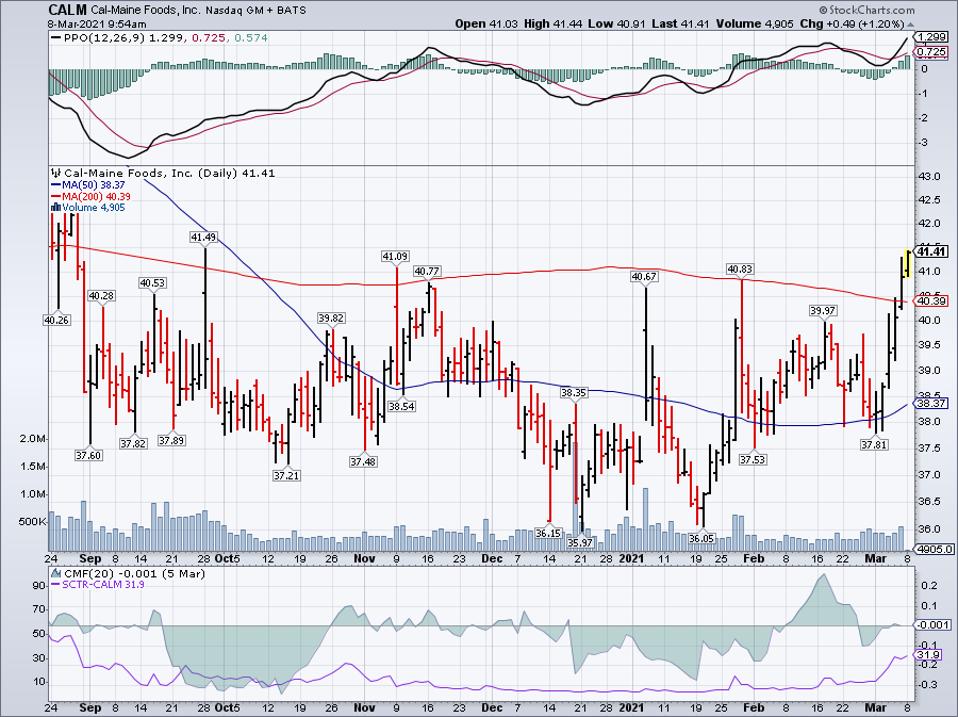958x717 pixels.
Task: Click the 40.39 MA(200) tag on the price axis
Action: [932, 301]
